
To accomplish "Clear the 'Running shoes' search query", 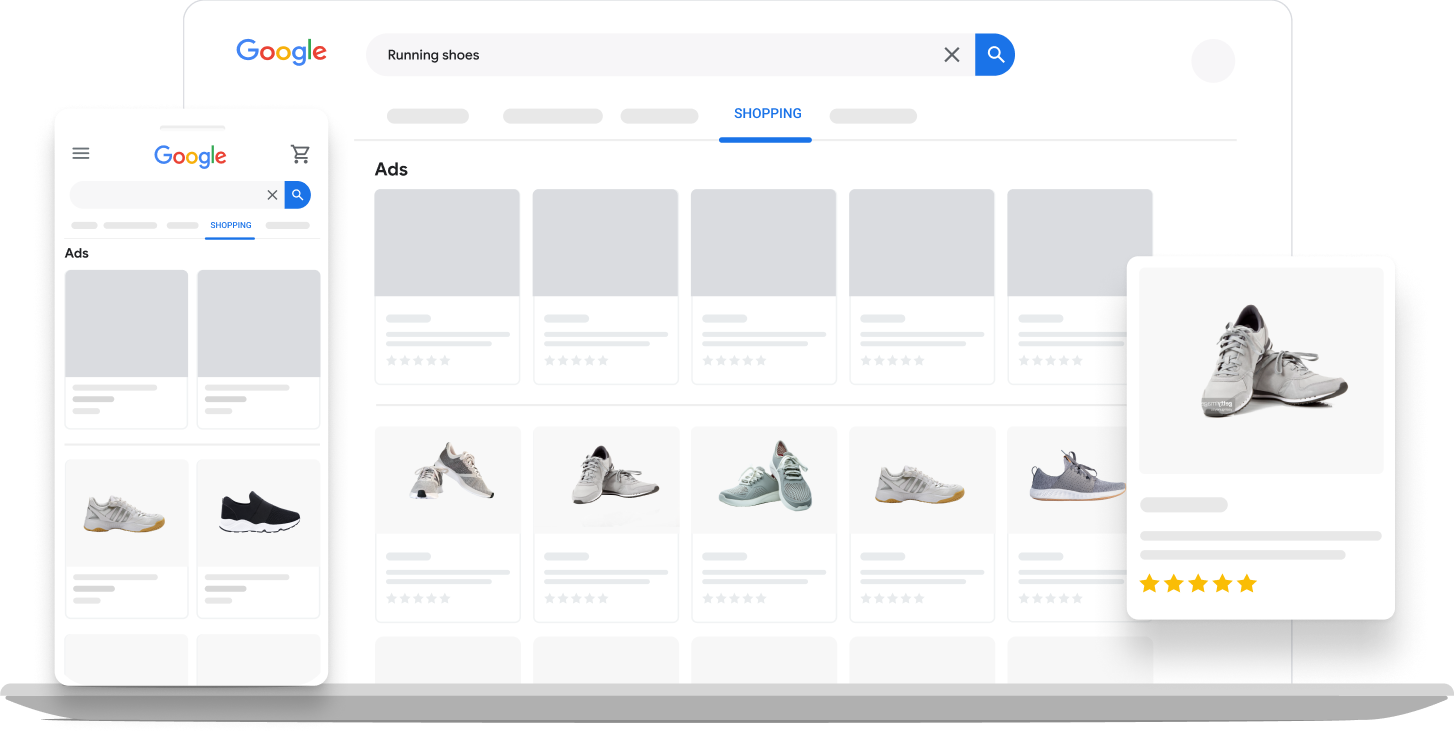I will tap(952, 55).
